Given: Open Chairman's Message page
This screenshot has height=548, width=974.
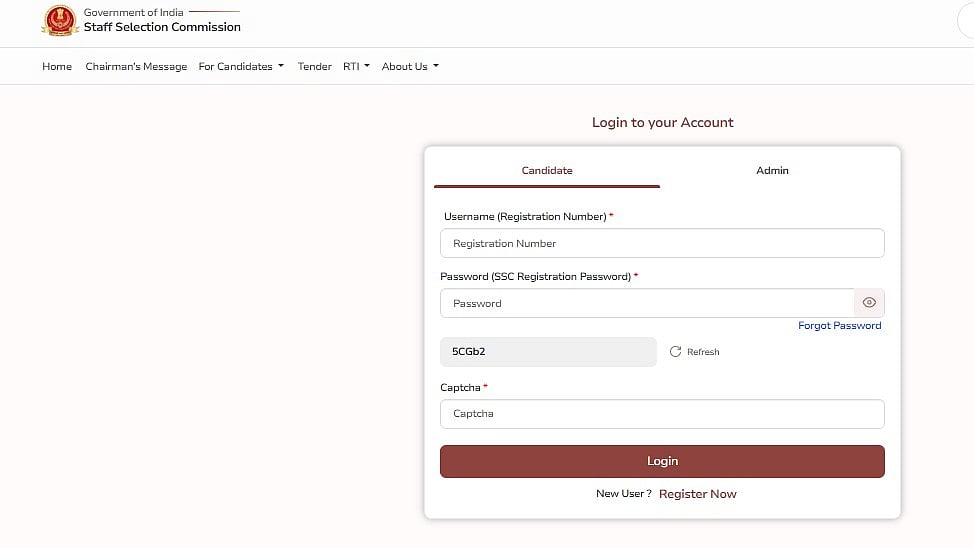Looking at the screenshot, I should [136, 67].
